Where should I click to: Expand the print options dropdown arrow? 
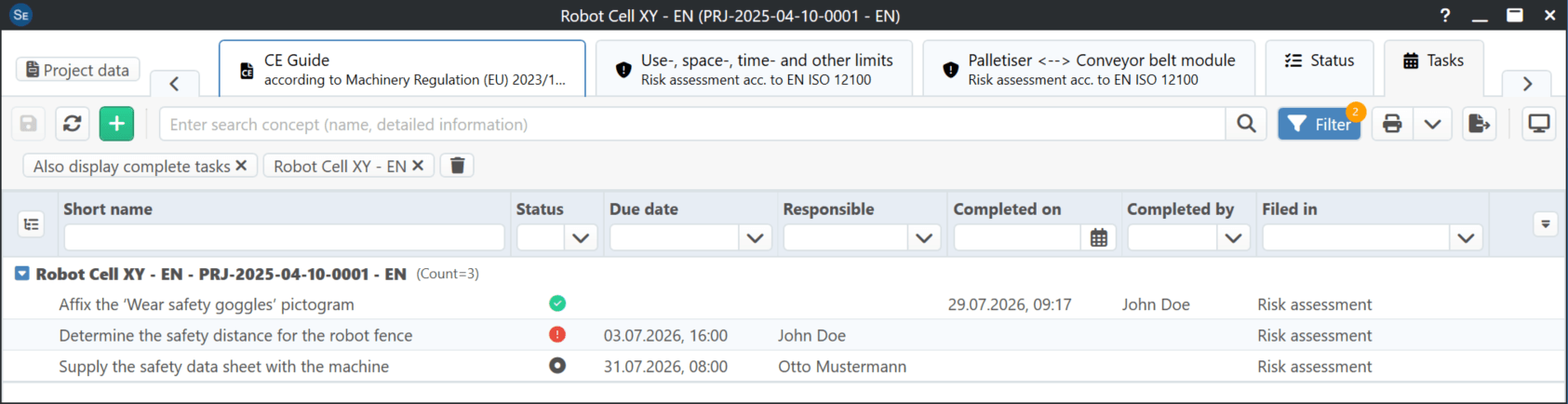click(x=1433, y=124)
